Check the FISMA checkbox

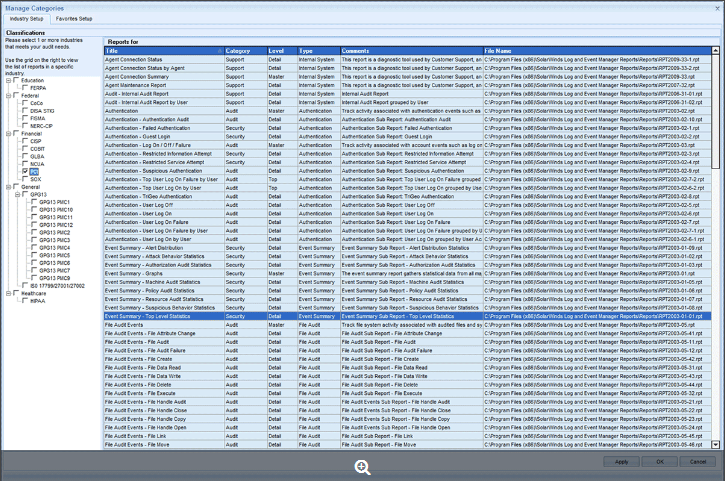point(25,118)
